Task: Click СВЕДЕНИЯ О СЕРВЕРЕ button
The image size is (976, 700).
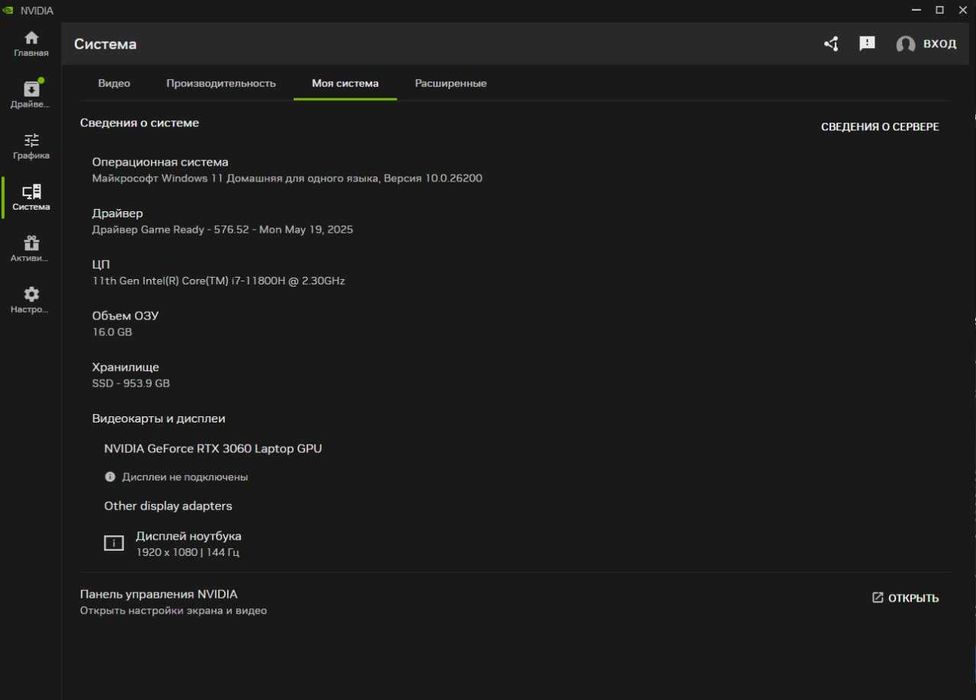Action: 880,127
